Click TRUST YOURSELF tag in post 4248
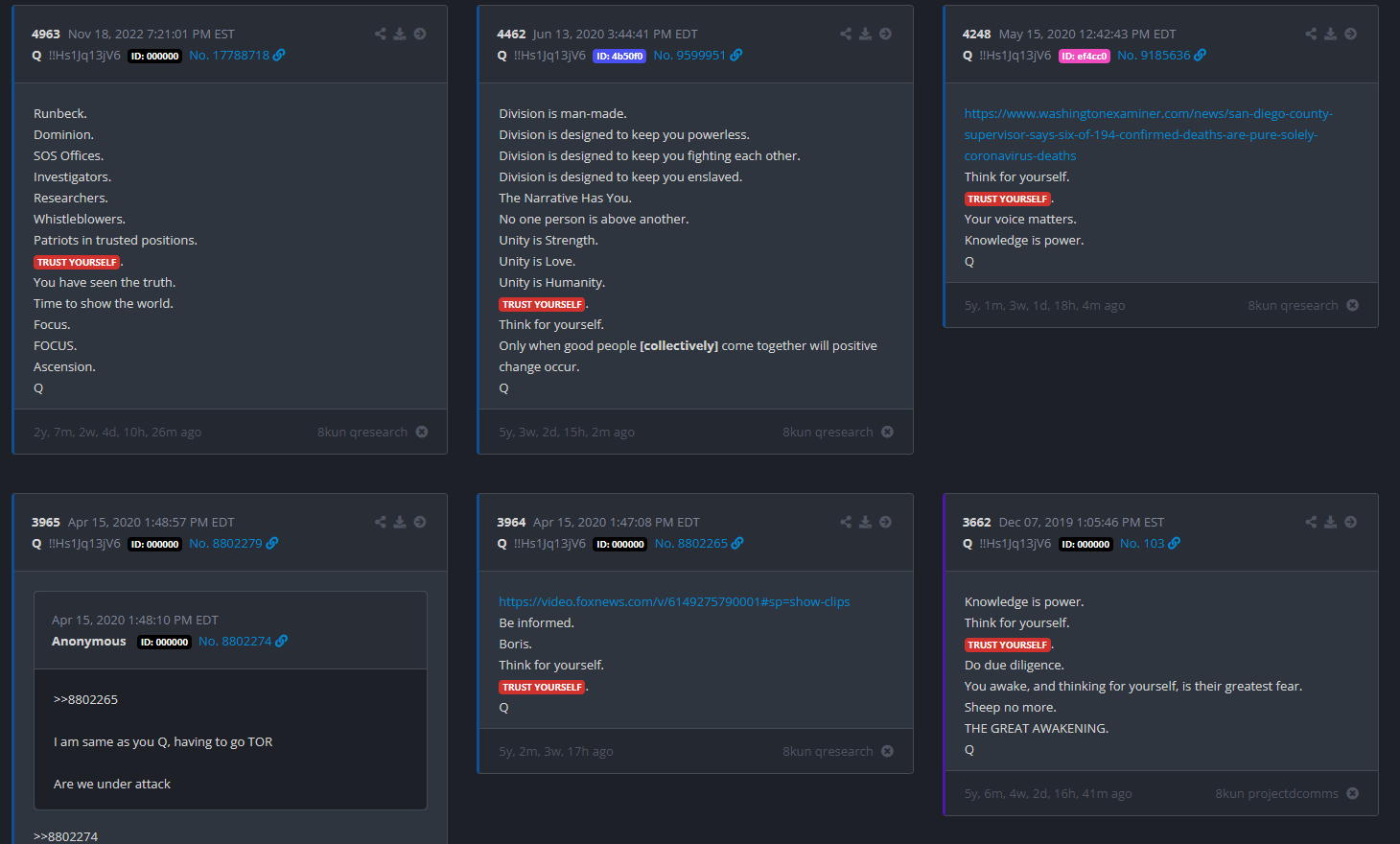The height and width of the screenshot is (844, 1400). (1008, 199)
